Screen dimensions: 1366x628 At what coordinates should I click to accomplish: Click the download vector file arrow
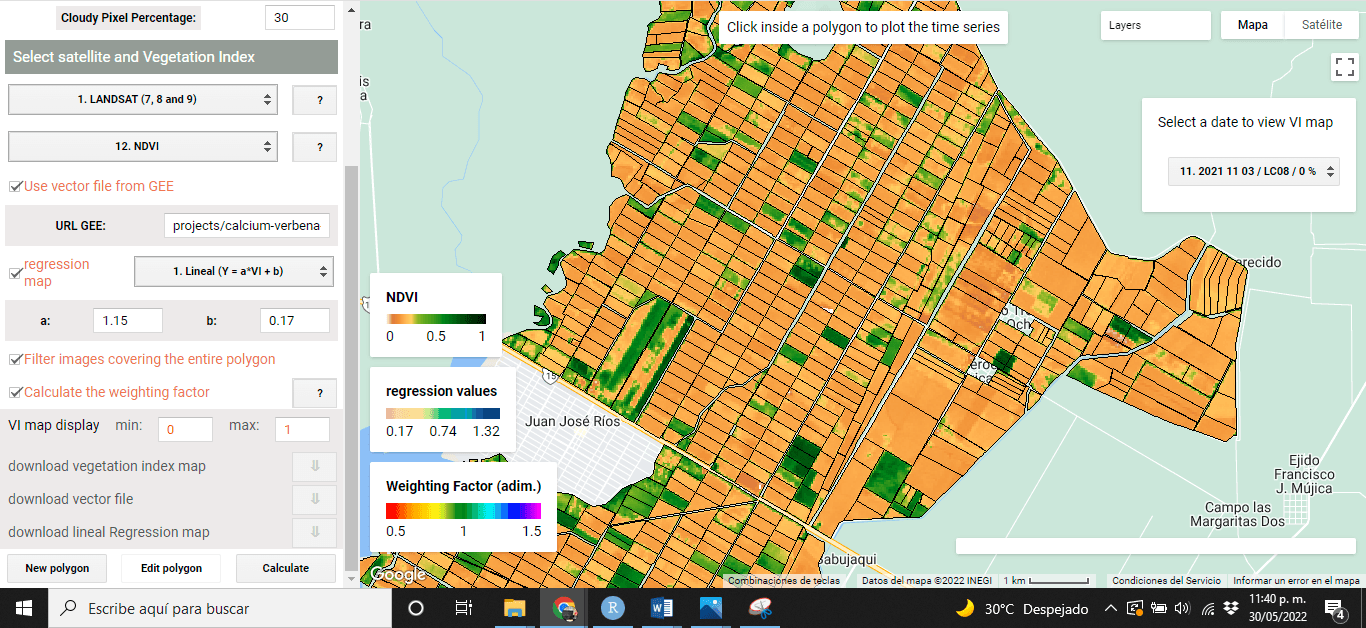(314, 499)
